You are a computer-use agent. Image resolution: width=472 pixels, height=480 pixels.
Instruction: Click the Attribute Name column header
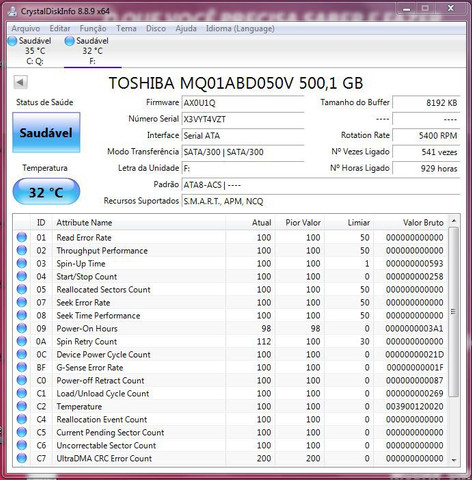pos(139,223)
